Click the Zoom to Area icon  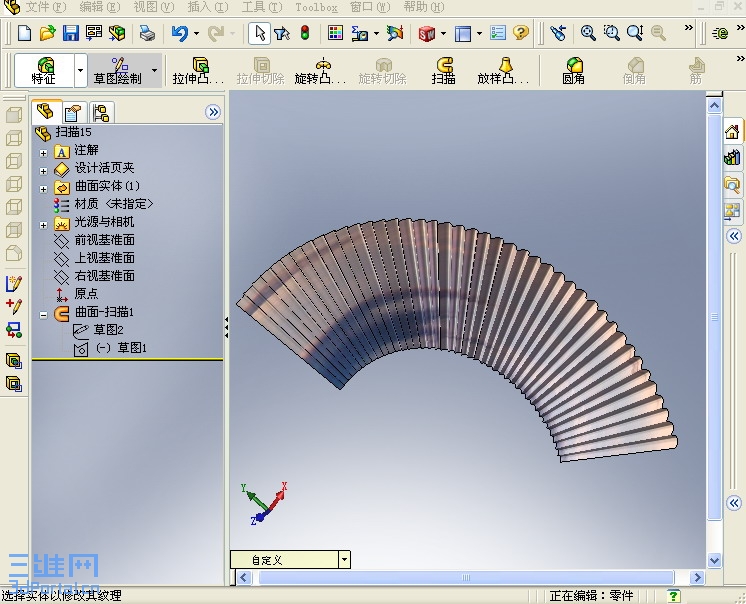click(611, 33)
